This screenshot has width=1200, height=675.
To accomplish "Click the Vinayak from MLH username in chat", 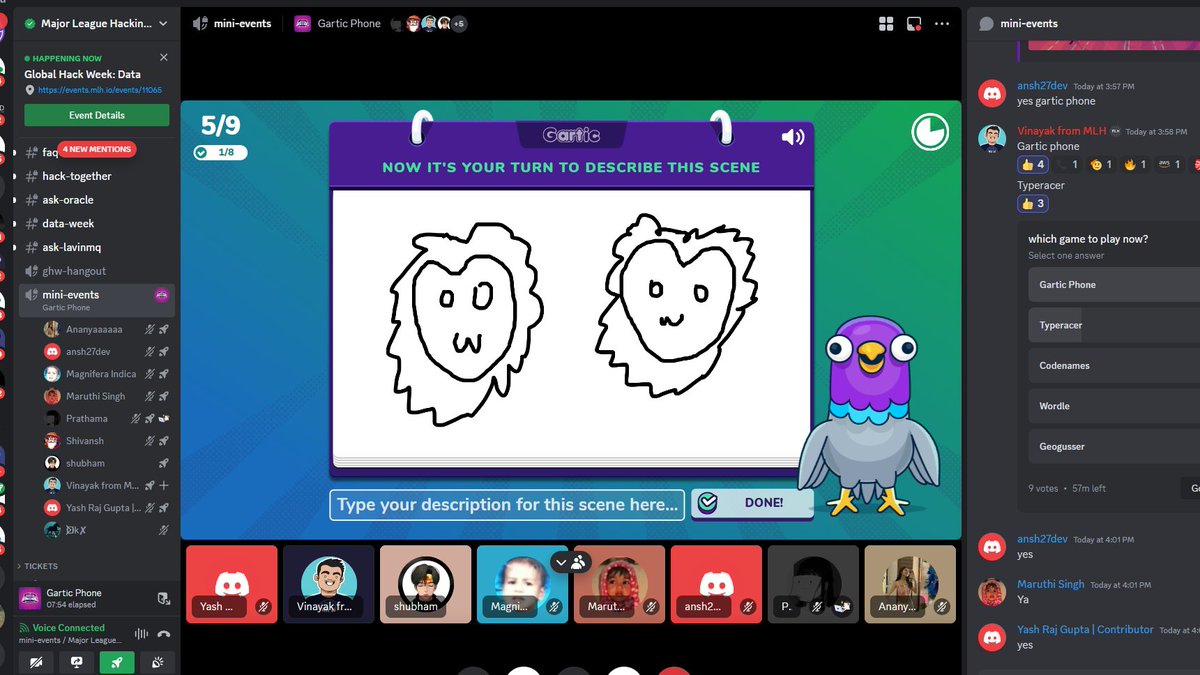I will [x=1061, y=131].
